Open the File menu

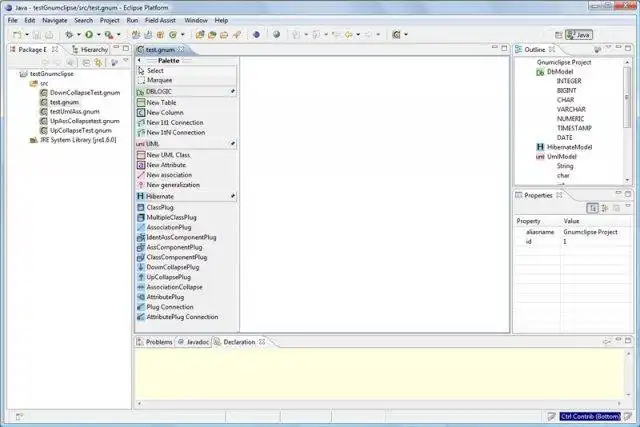pyautogui.click(x=13, y=20)
